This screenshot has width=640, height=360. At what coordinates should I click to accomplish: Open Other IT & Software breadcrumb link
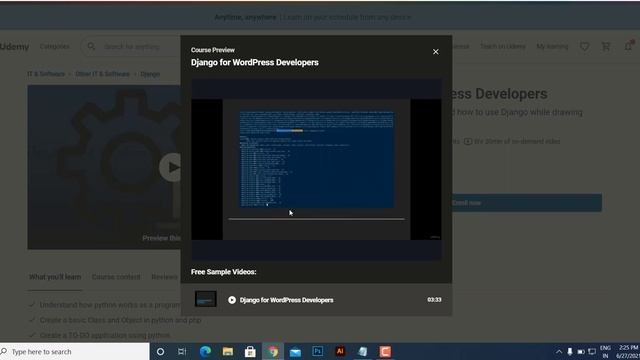click(102, 74)
